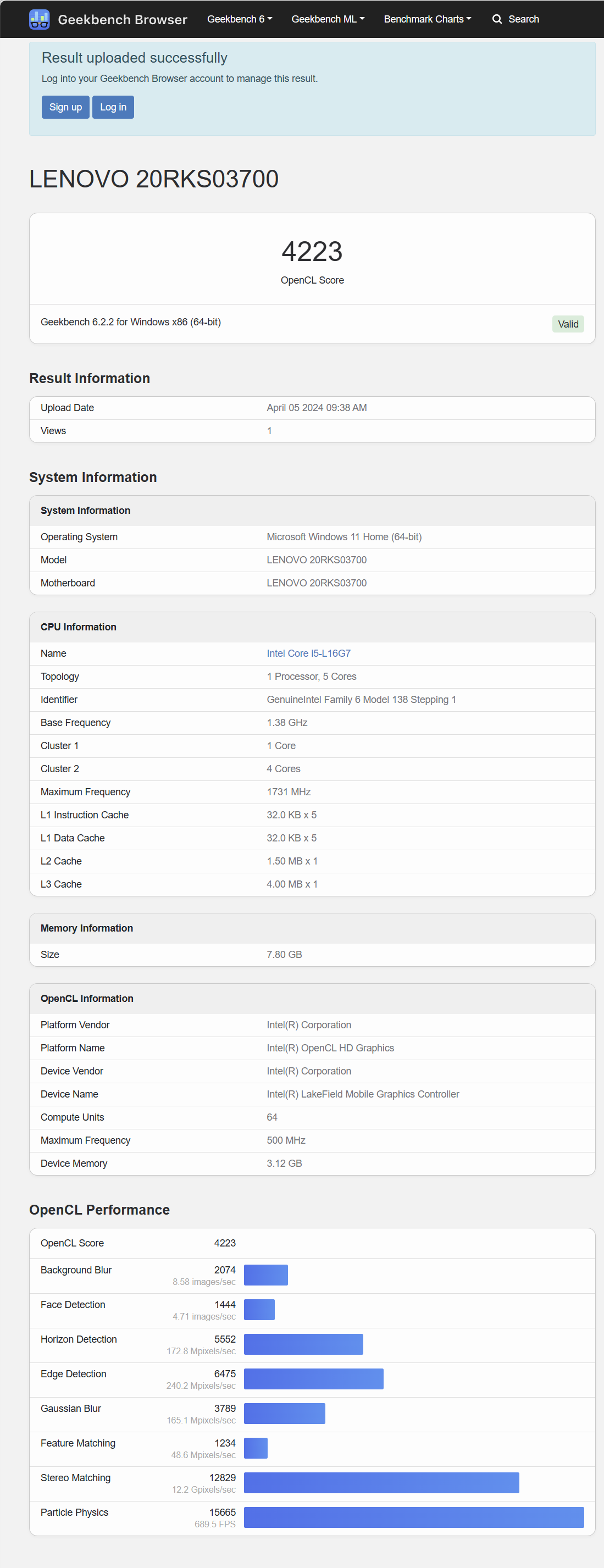This screenshot has width=604, height=1568.
Task: Click the Views count value "1"
Action: click(269, 431)
